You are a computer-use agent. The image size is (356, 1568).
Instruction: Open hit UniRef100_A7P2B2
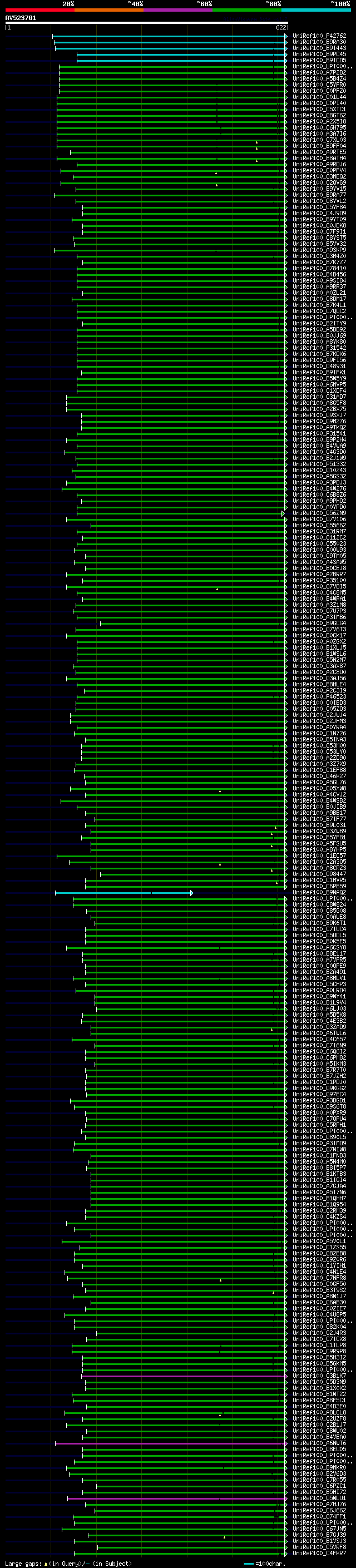point(319,72)
